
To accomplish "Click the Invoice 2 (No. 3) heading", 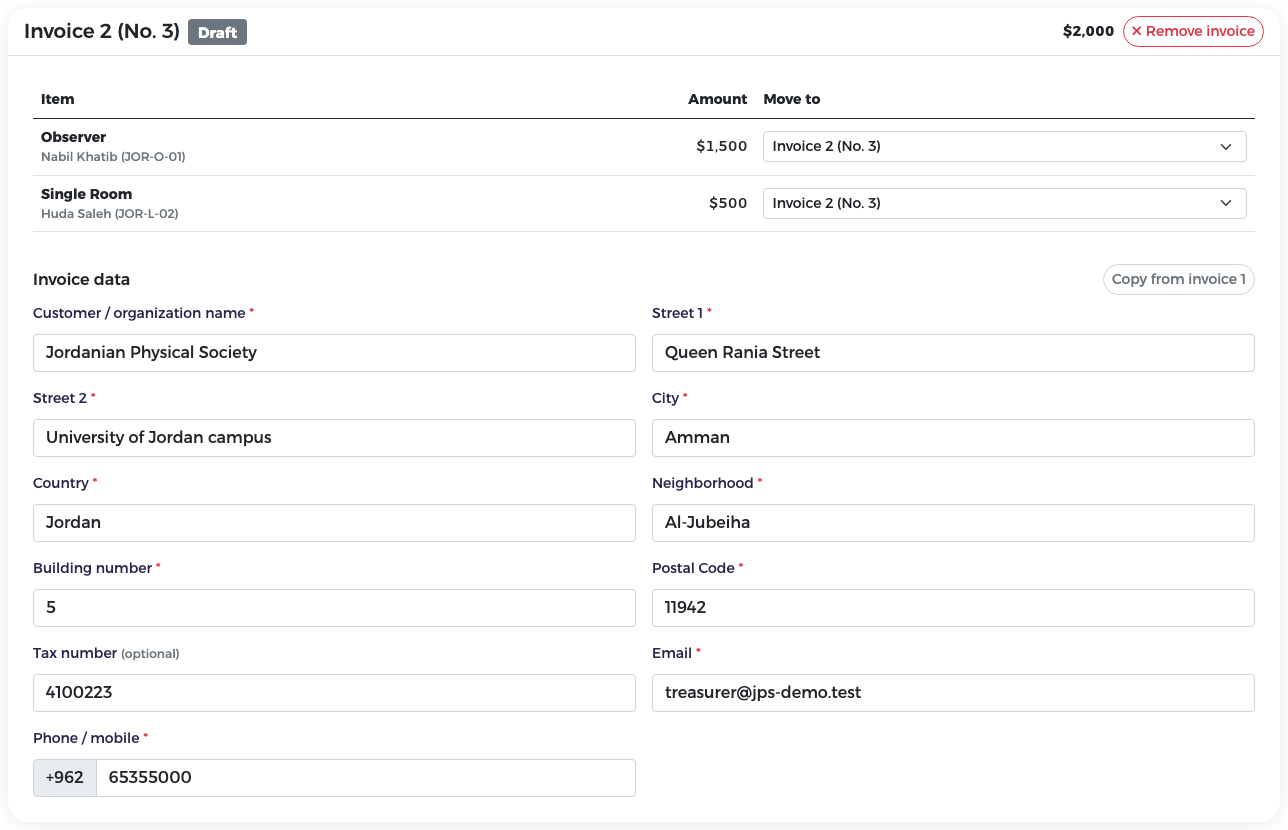I will [x=102, y=32].
